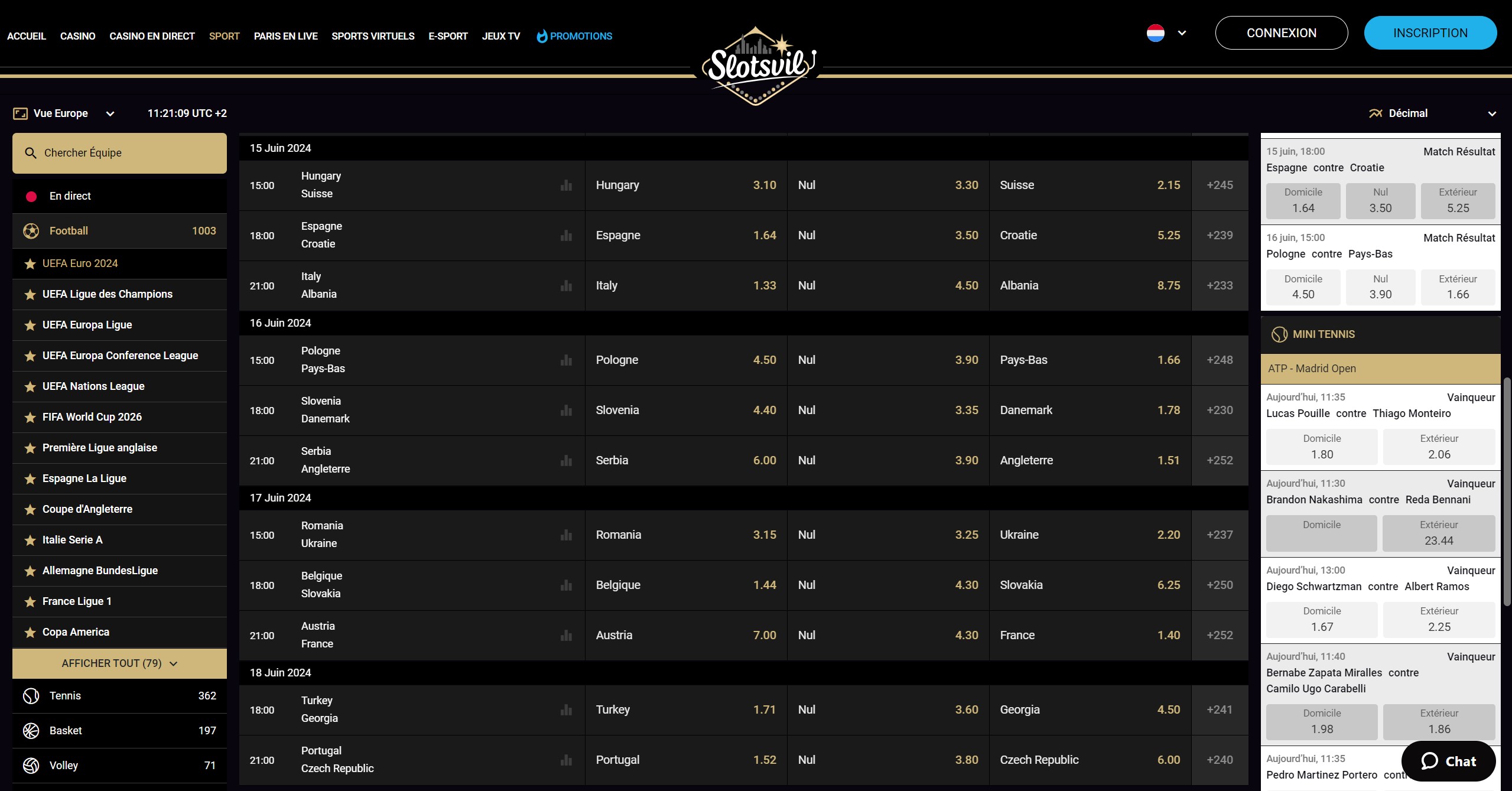Click statistics bar icon for Serbia vs Angleterre
1512x791 pixels.
[566, 461]
